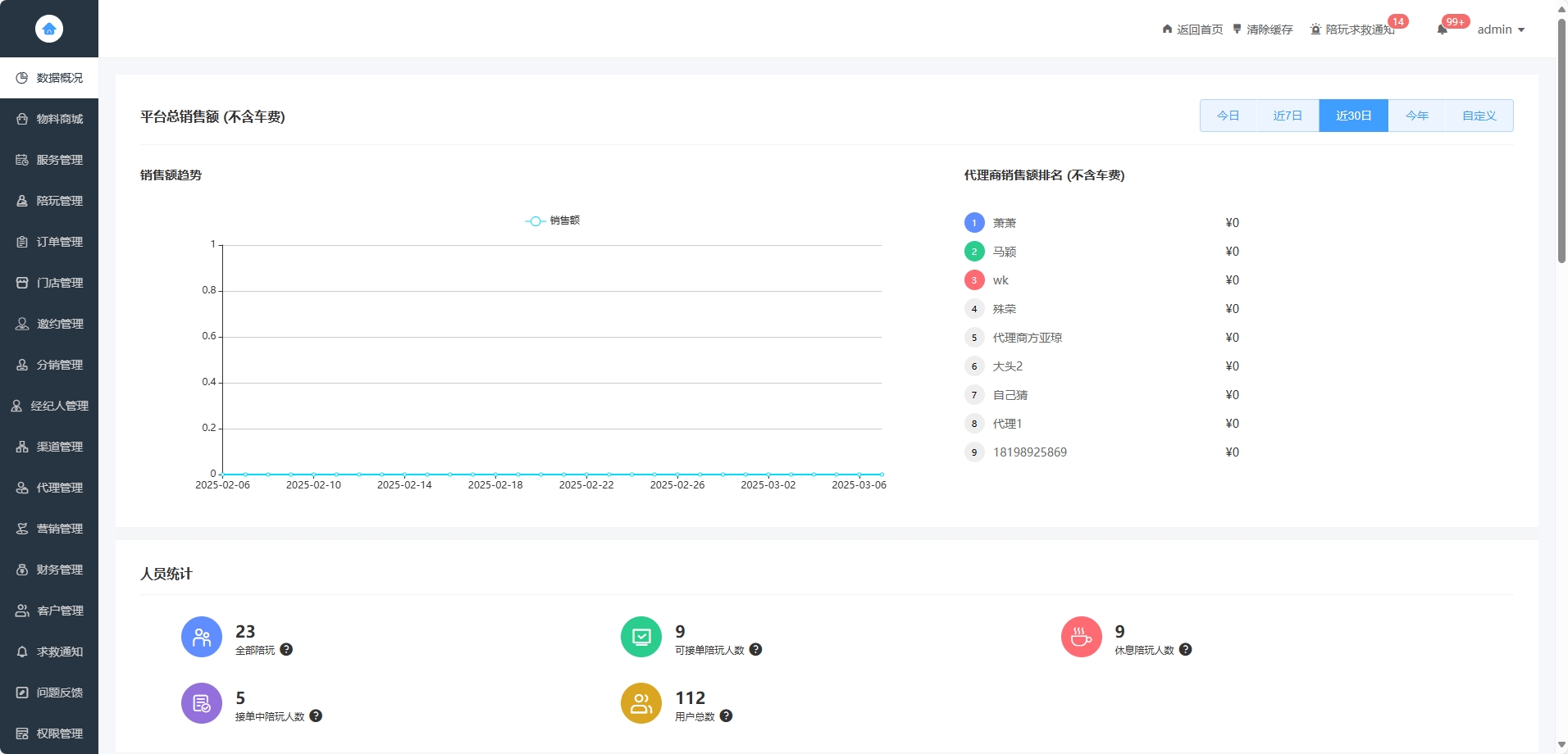The width and height of the screenshot is (1568, 754).
Task: Choose the 自定义 date range option
Action: (x=1479, y=116)
